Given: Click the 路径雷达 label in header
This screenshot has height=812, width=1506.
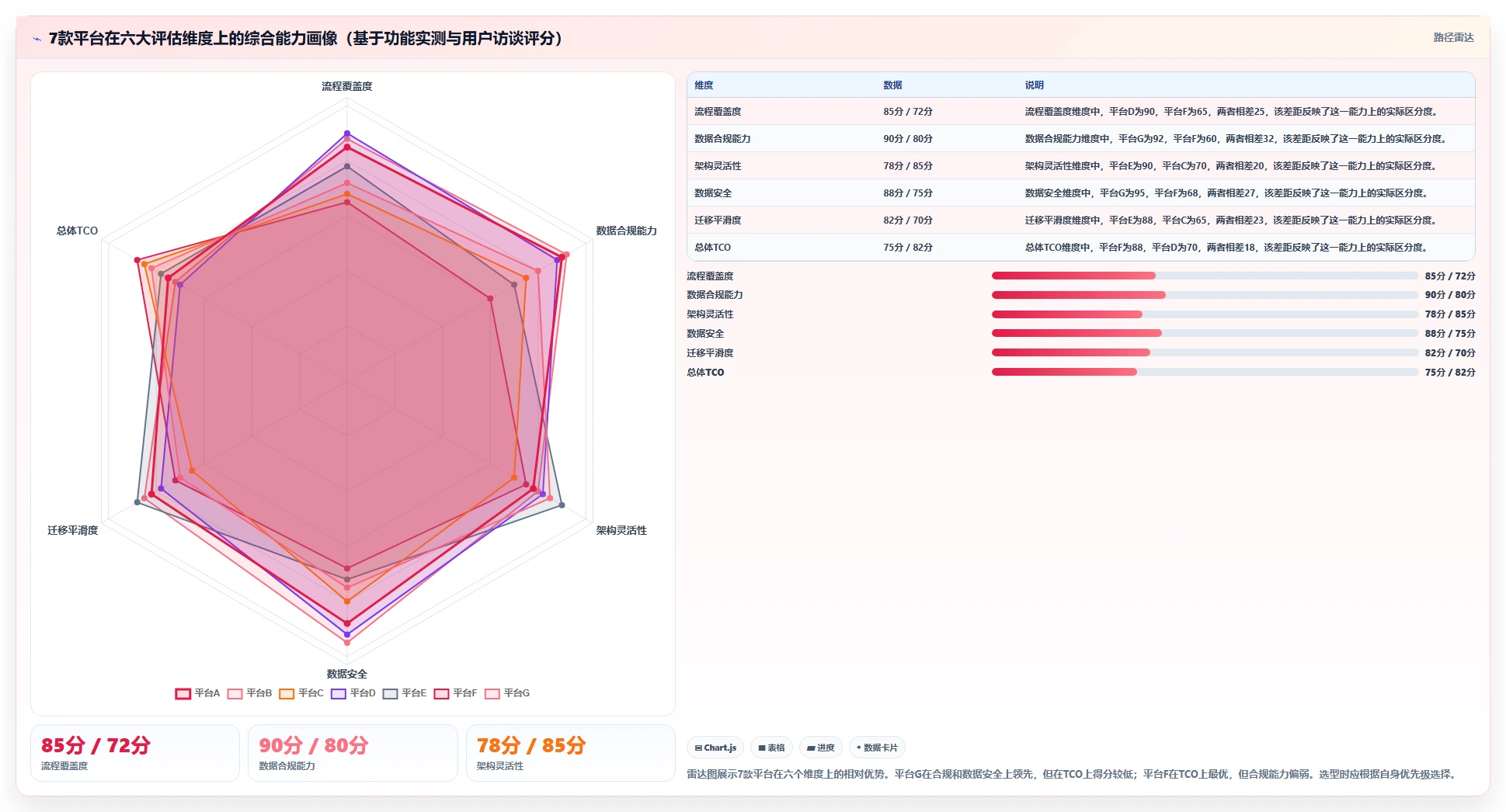Looking at the screenshot, I should [x=1453, y=37].
